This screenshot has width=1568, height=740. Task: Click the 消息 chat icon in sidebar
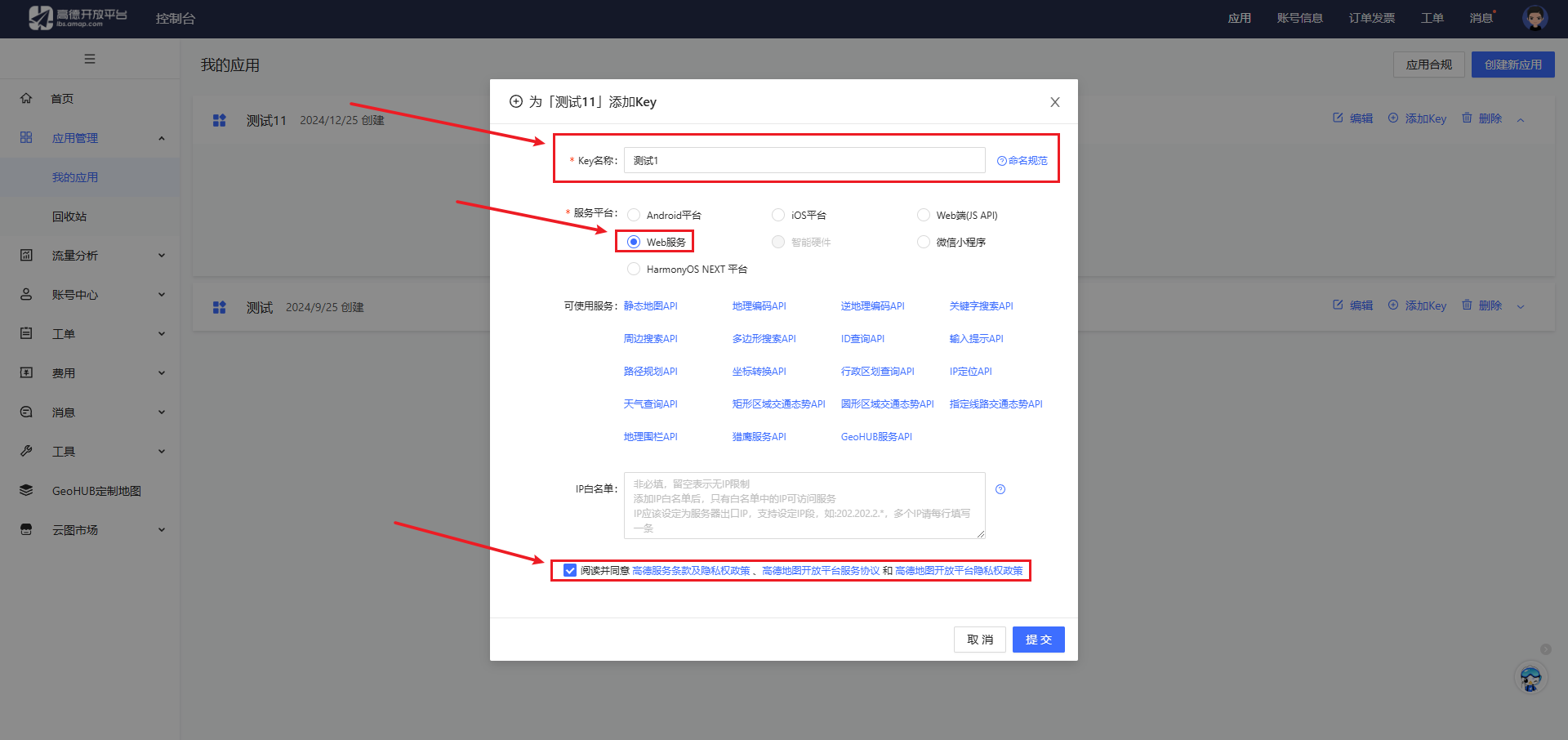tap(26, 412)
